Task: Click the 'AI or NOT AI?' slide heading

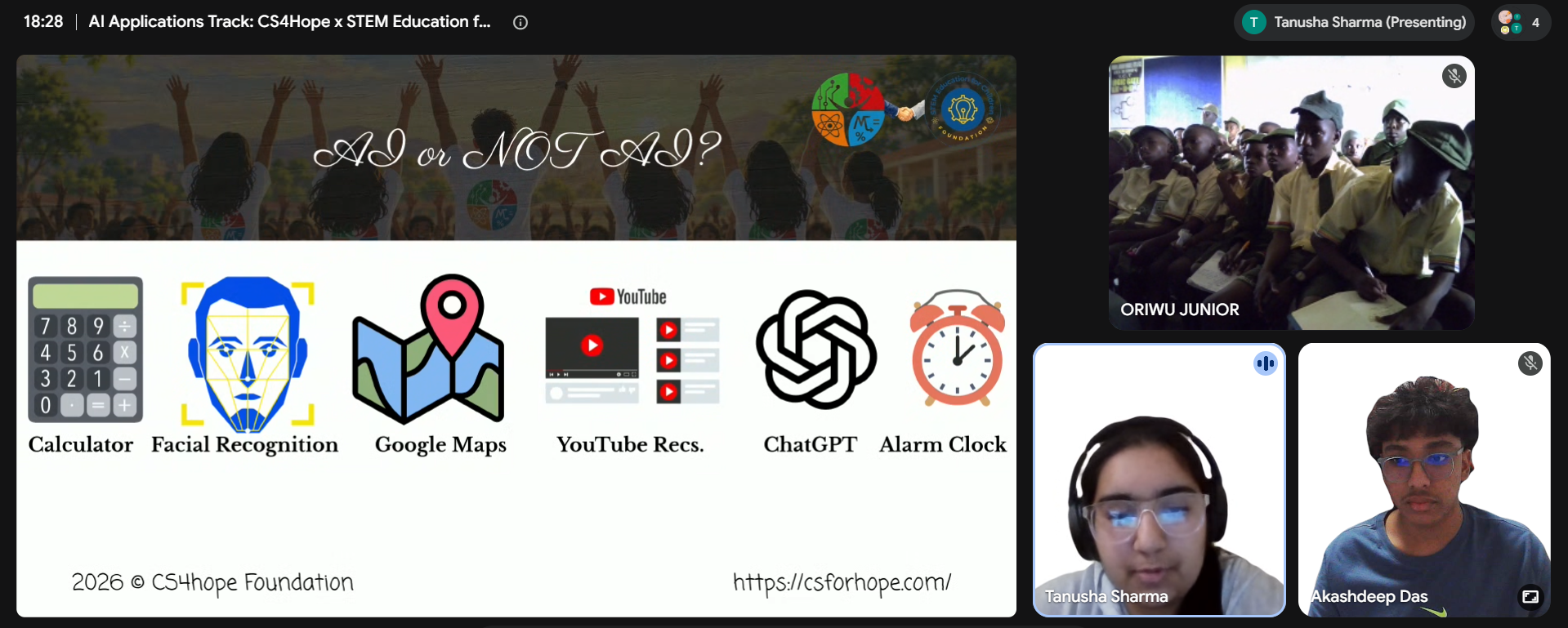Action: click(x=517, y=149)
